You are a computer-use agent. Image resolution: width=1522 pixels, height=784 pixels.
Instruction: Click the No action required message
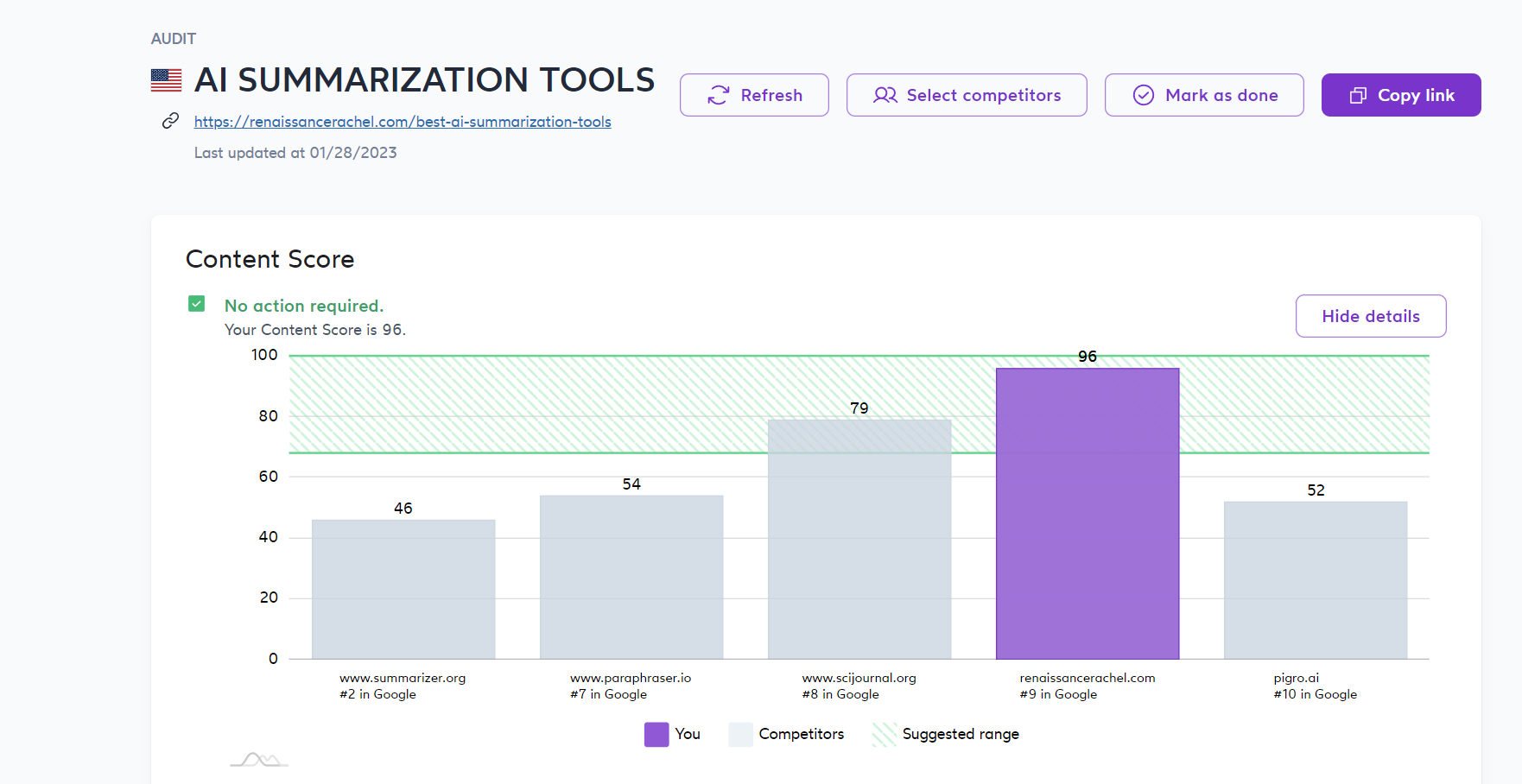[x=304, y=306]
